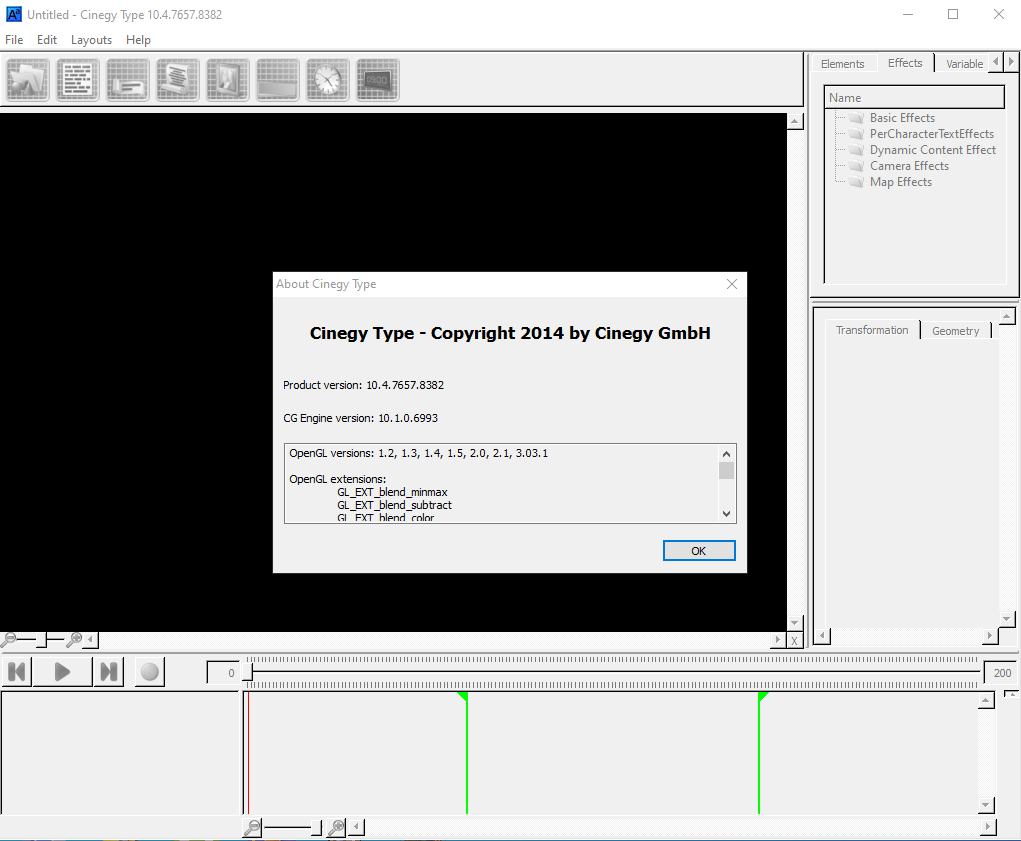Click the first green timeline marker
This screenshot has width=1021, height=841.
coord(467,753)
